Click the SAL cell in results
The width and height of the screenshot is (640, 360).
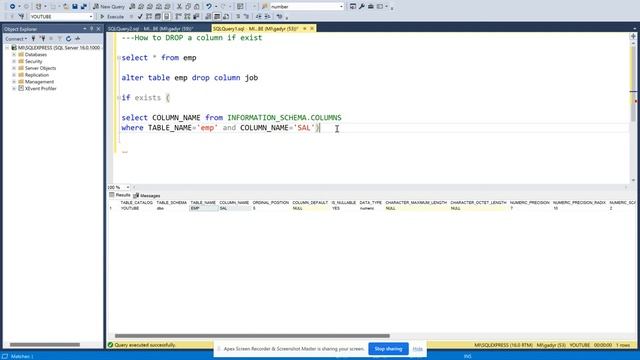click(x=234, y=208)
